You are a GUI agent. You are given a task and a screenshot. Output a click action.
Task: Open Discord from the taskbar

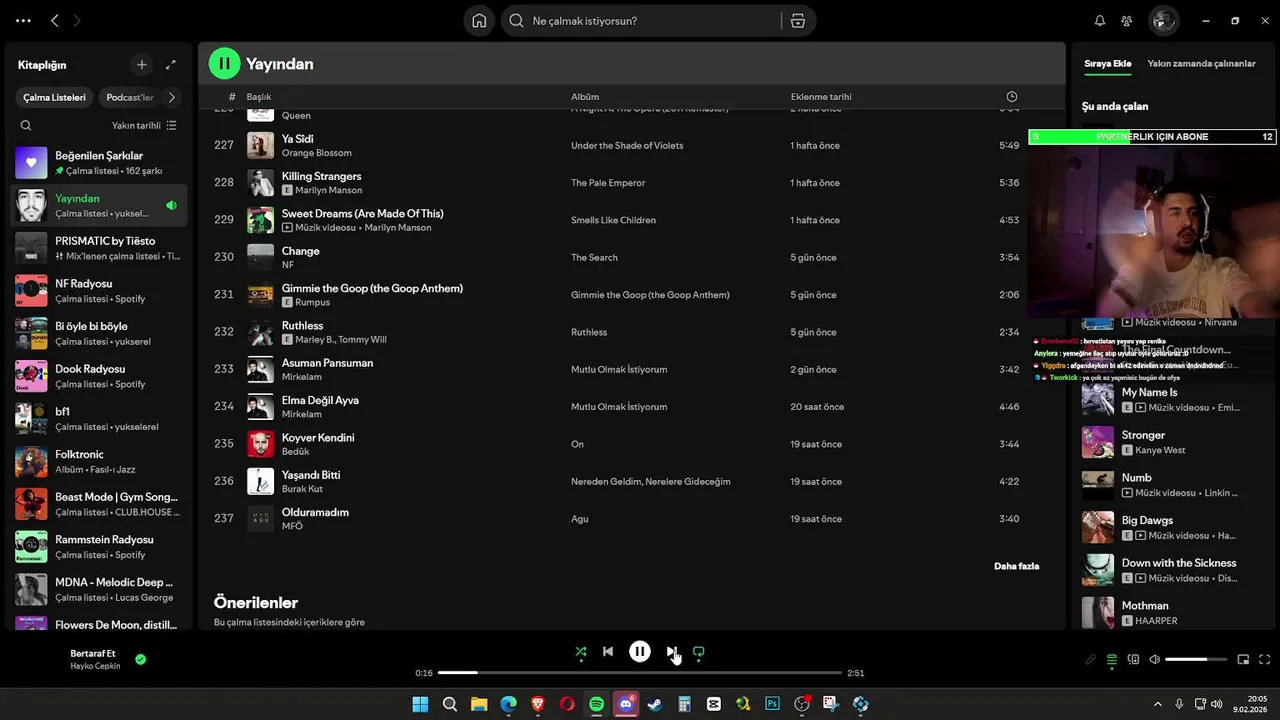tap(626, 704)
